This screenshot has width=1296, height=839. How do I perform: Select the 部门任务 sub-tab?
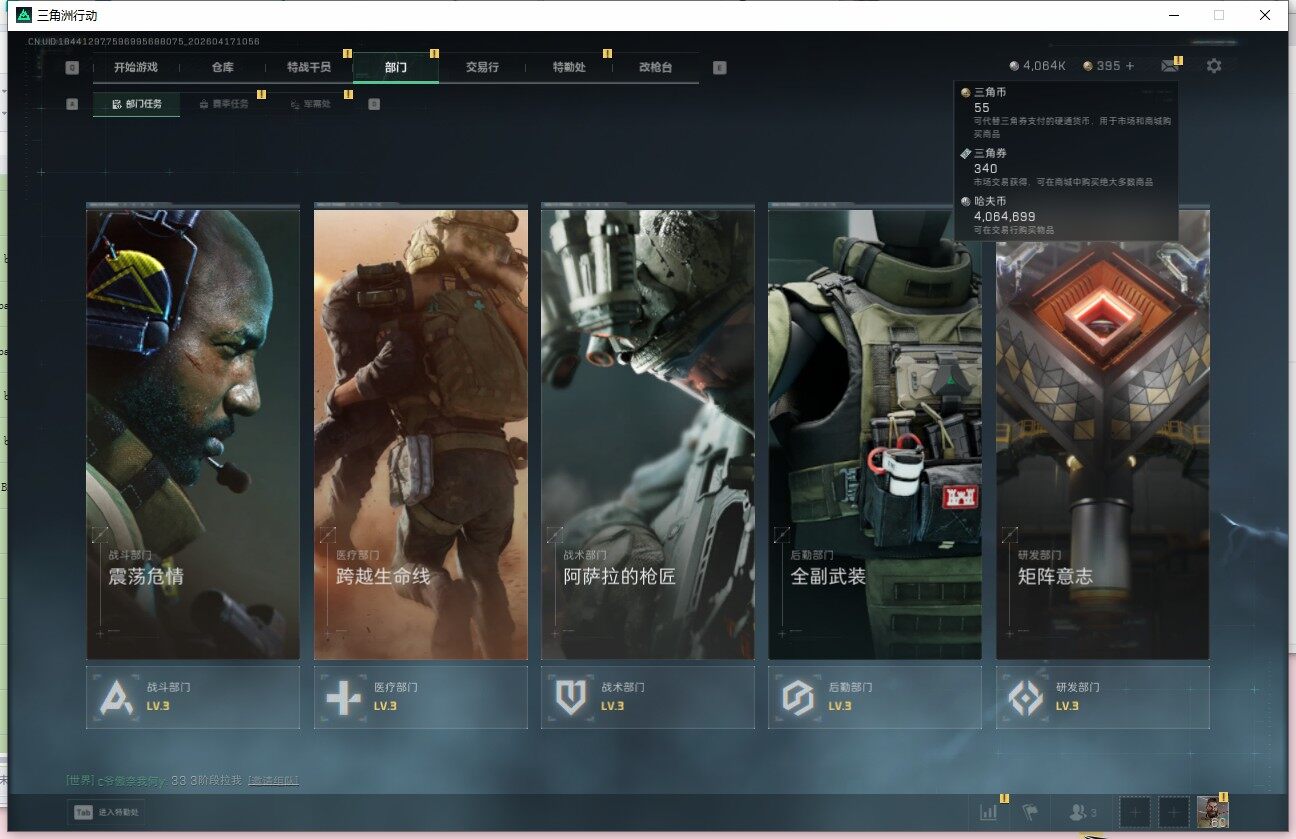pyautogui.click(x=137, y=104)
